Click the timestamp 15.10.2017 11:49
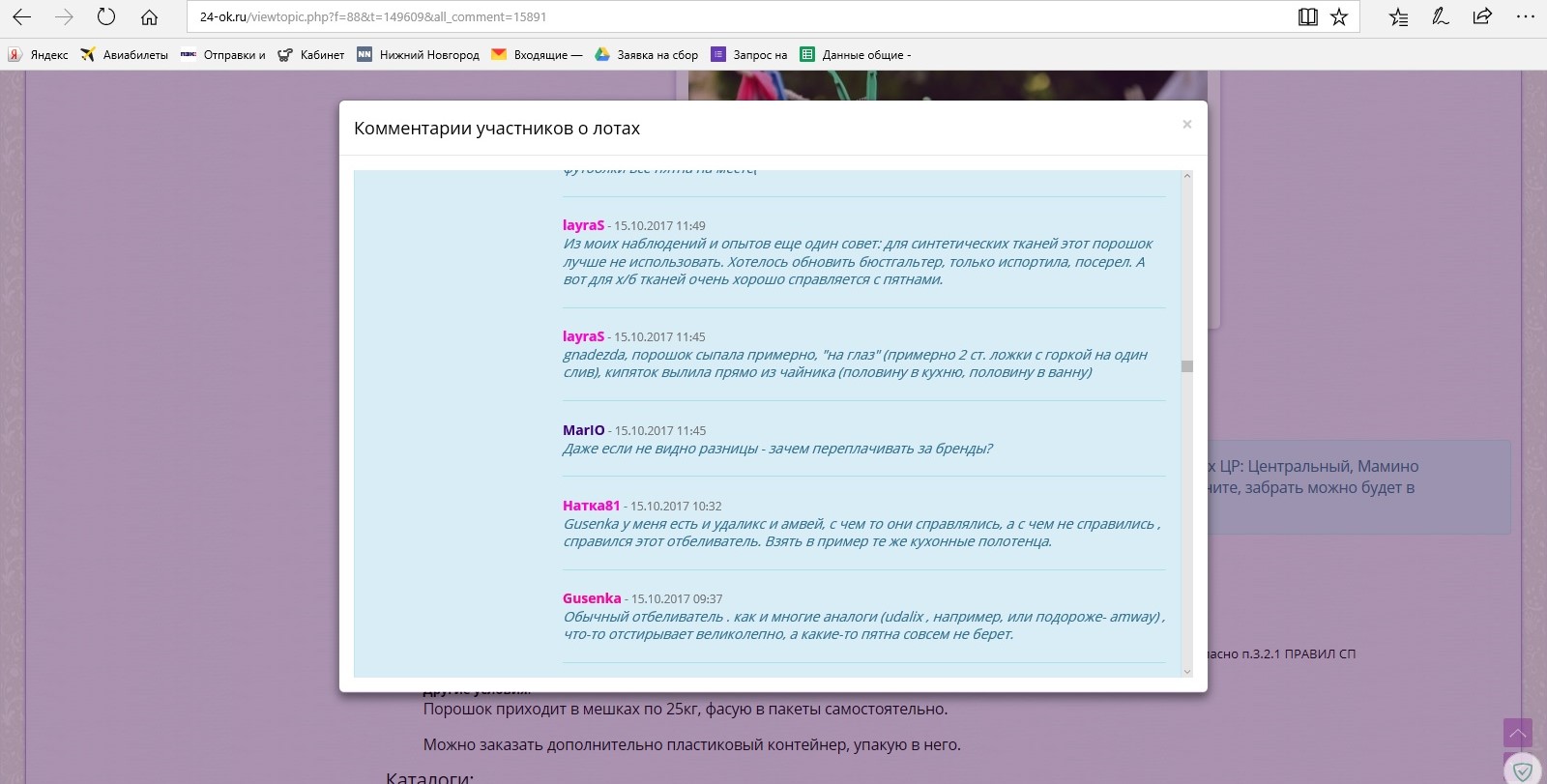Image resolution: width=1547 pixels, height=784 pixels. [659, 226]
